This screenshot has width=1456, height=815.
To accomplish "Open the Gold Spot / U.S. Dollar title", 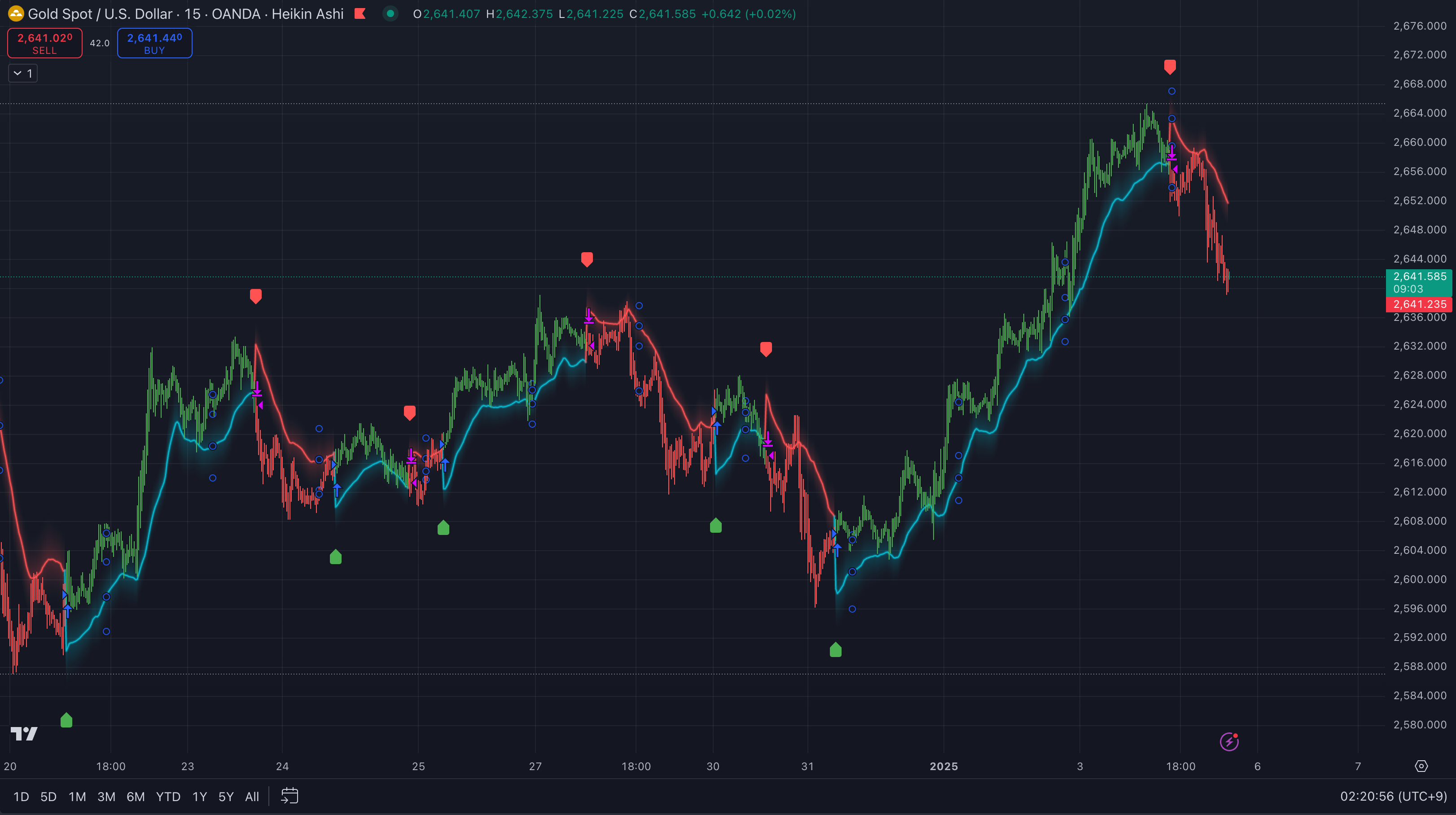I will 100,13.
